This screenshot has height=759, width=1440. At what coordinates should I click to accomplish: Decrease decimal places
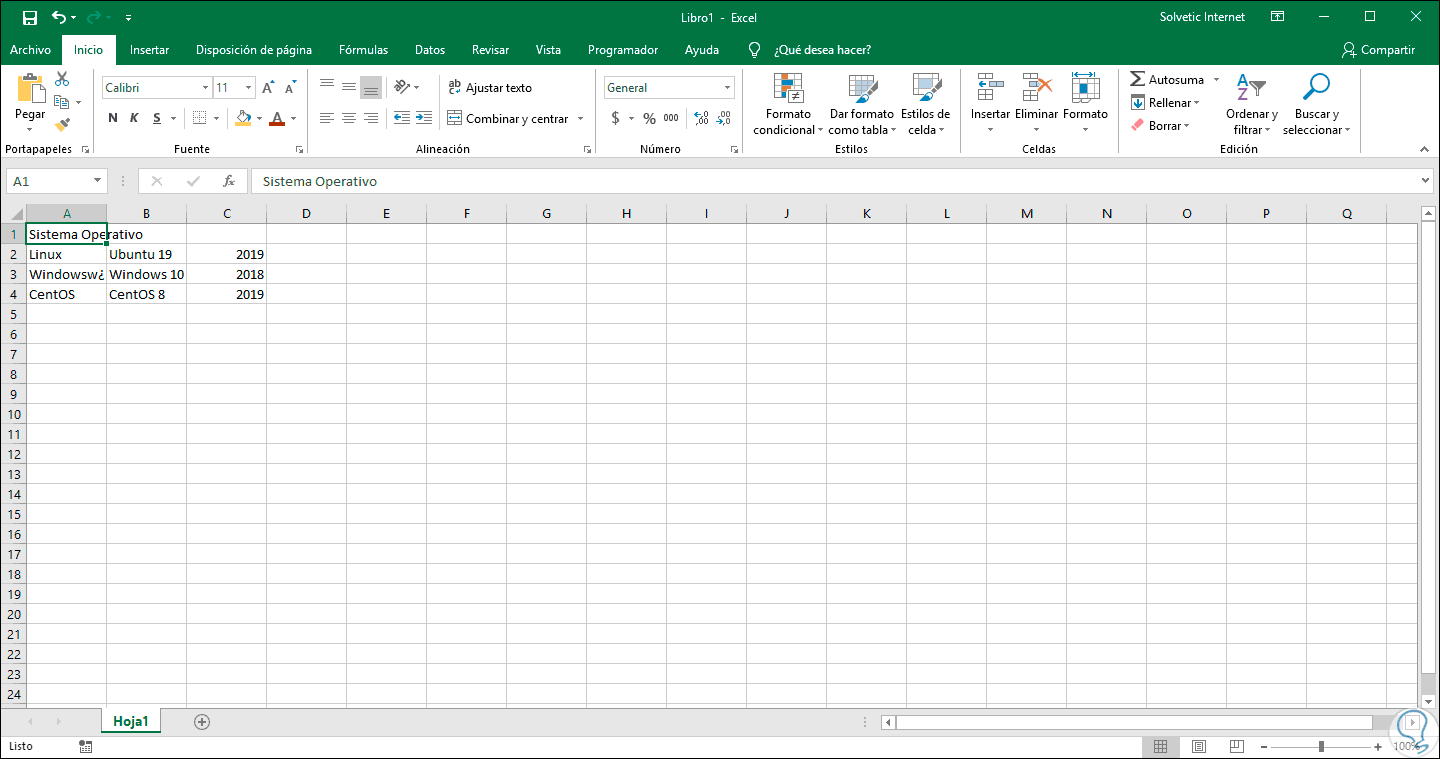(724, 118)
